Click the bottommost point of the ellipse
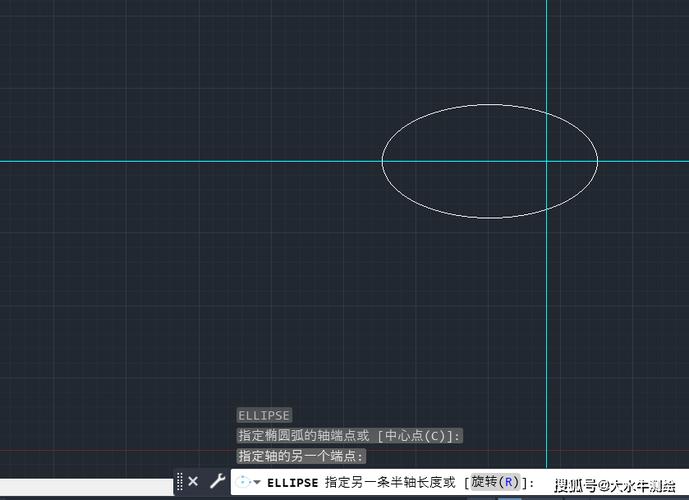689x500 pixels. point(490,217)
